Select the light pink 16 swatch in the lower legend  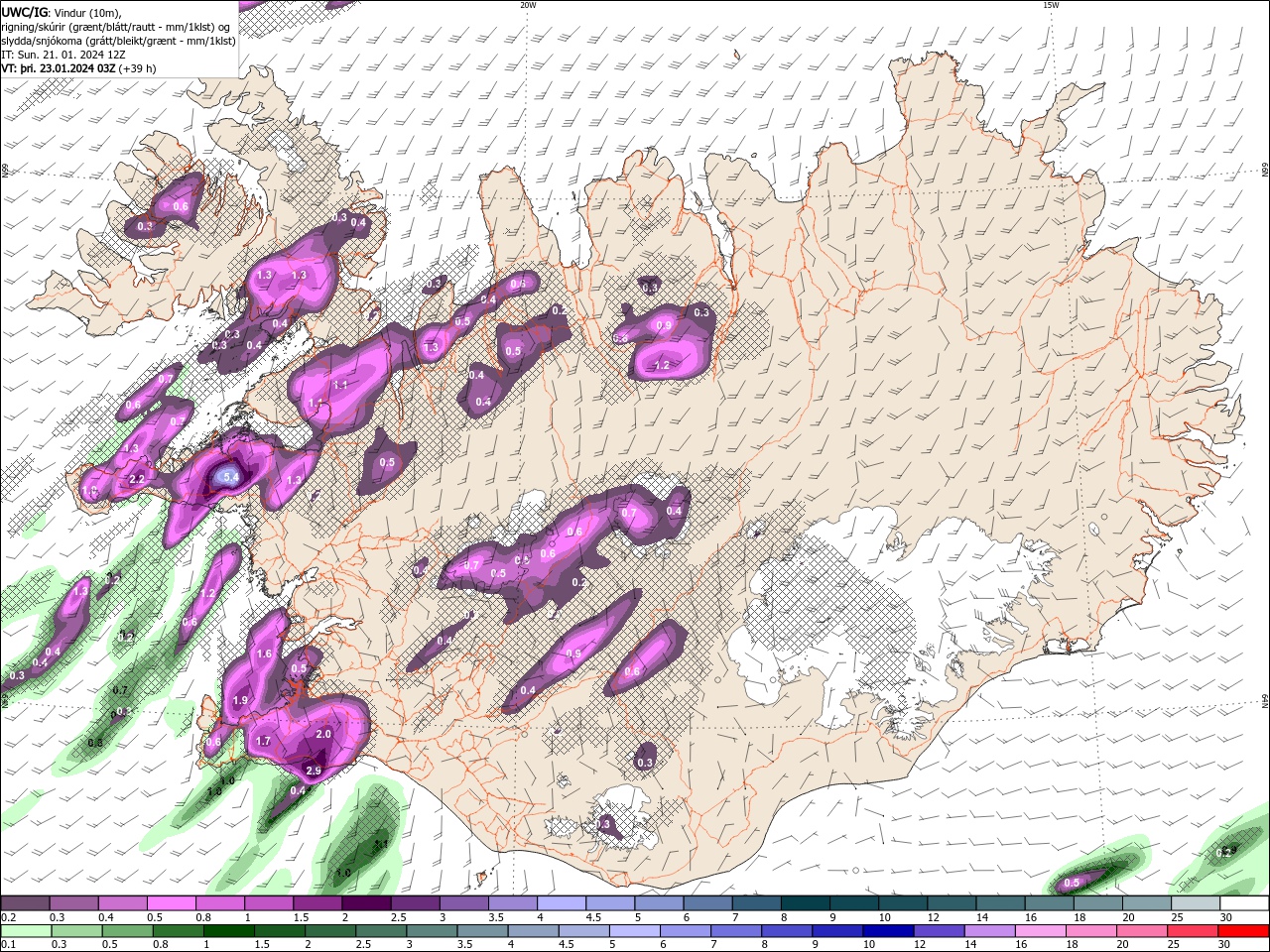tap(1040, 931)
